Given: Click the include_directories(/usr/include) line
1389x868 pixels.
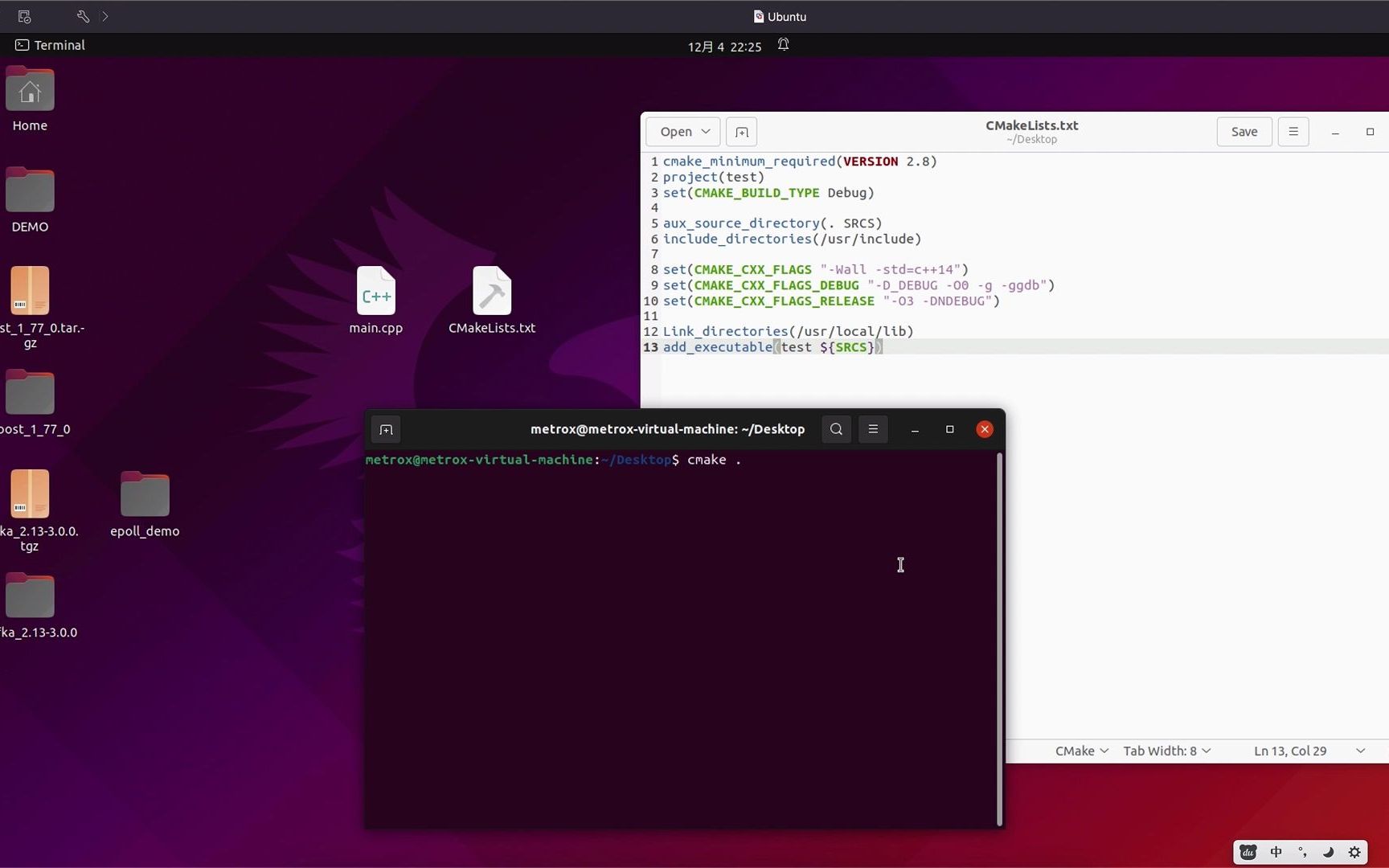Looking at the screenshot, I should click(x=792, y=239).
